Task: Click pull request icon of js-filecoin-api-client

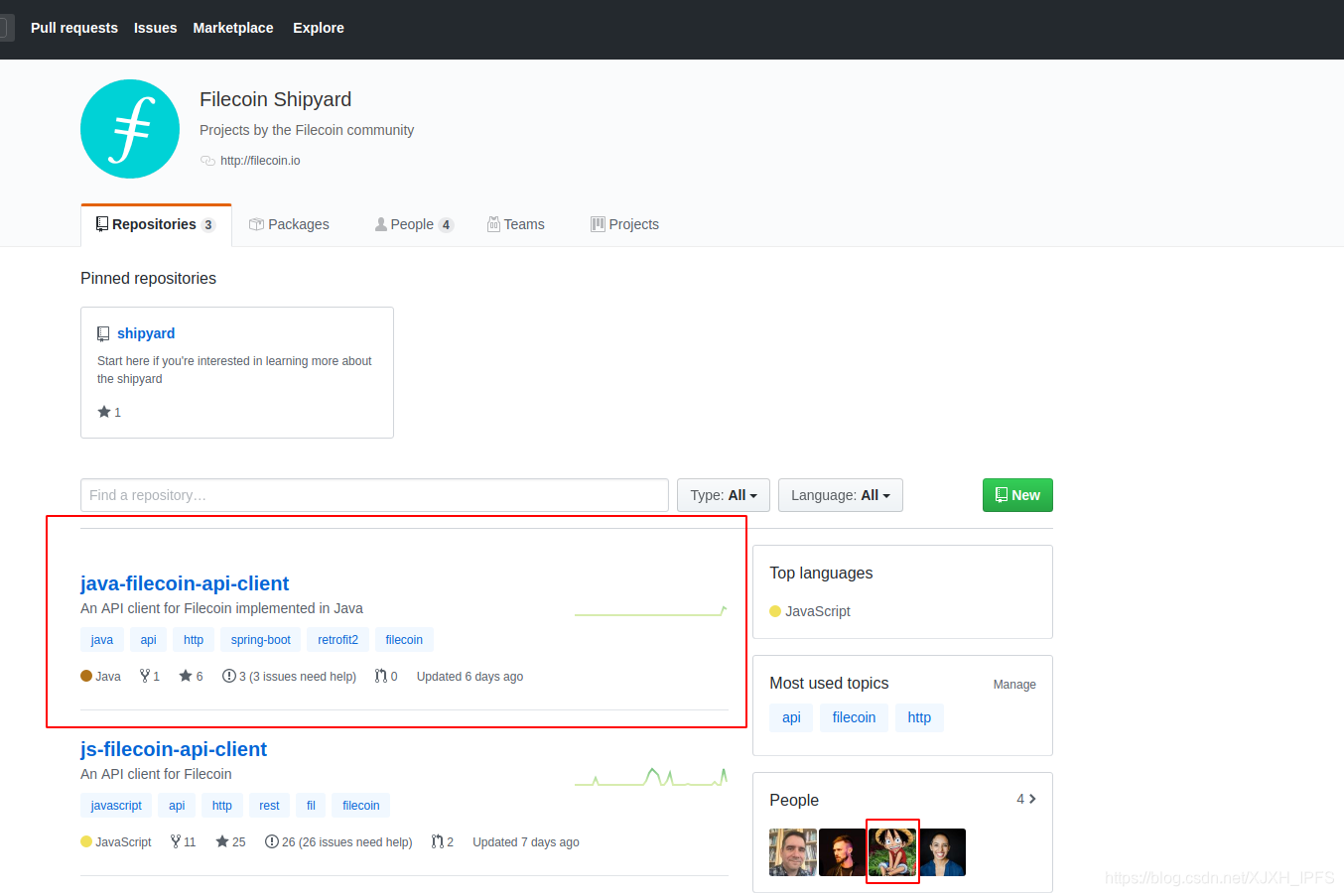Action: point(438,841)
